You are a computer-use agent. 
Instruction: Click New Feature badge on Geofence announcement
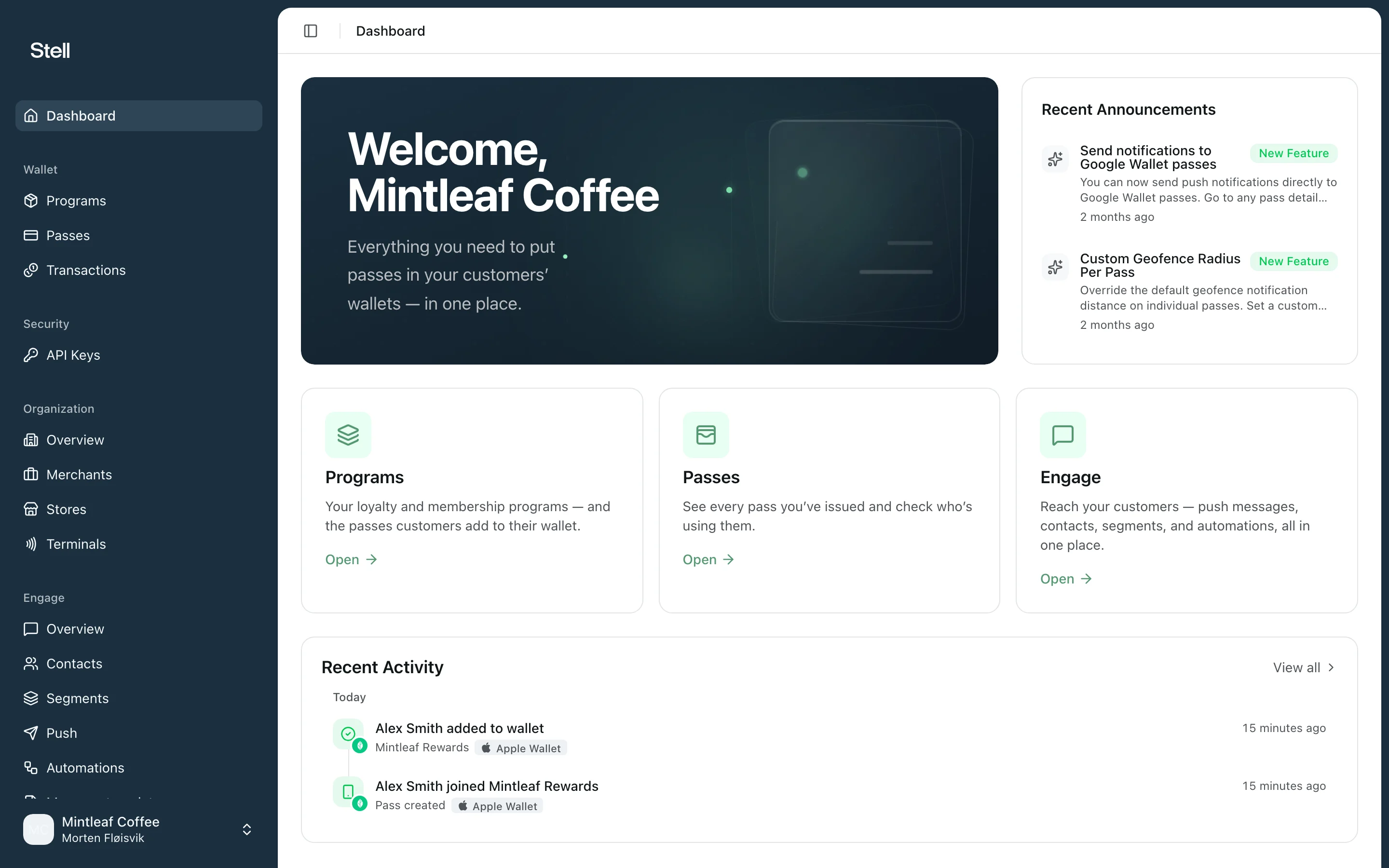click(x=1294, y=261)
